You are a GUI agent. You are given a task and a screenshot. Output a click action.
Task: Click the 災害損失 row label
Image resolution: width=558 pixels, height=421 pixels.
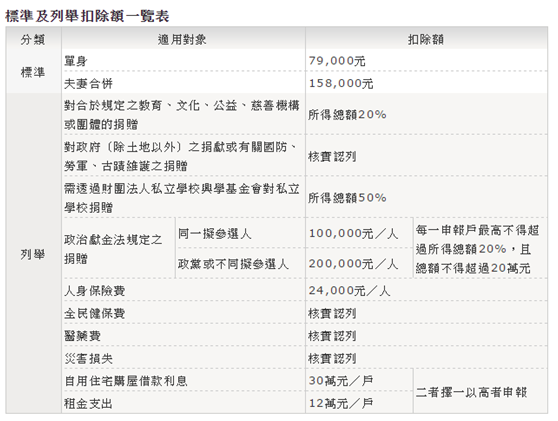click(x=88, y=358)
